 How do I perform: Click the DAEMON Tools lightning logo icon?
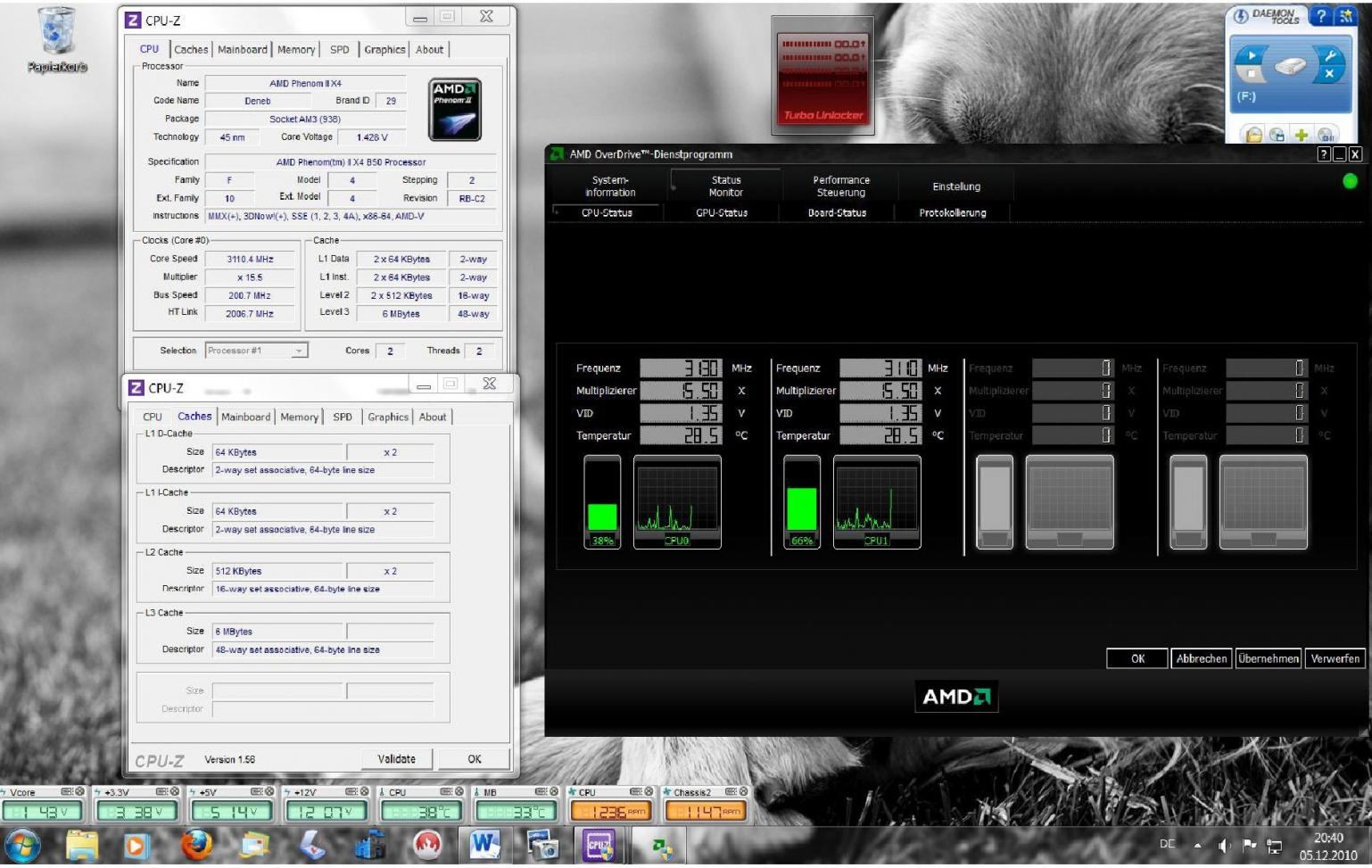point(1241,16)
